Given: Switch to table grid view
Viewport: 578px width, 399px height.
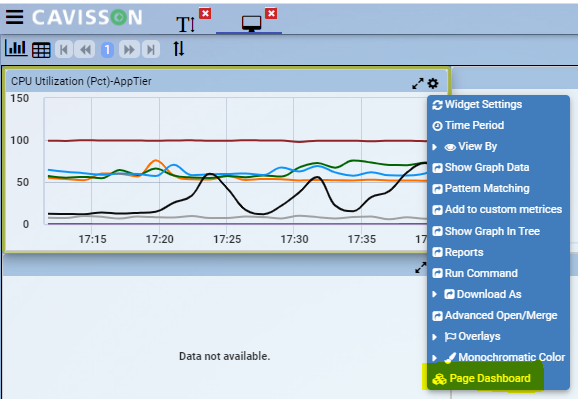Looking at the screenshot, I should point(41,50).
